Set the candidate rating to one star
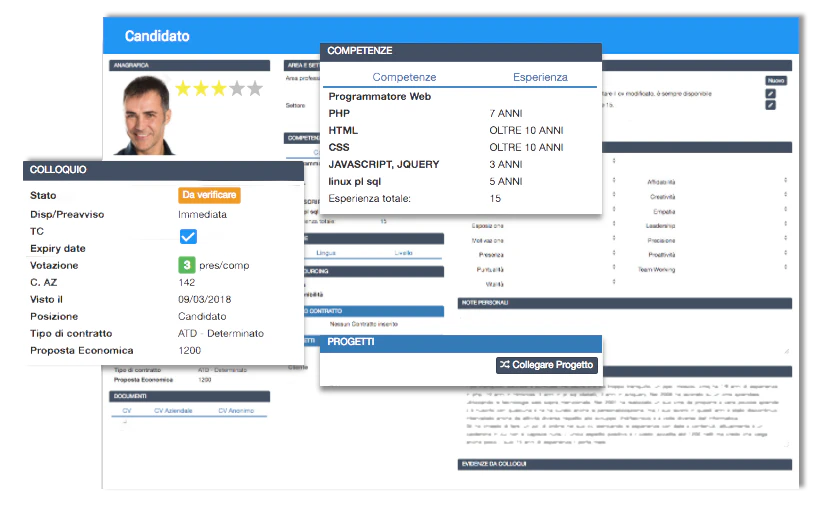The width and height of the screenshot is (826, 513). 183,88
